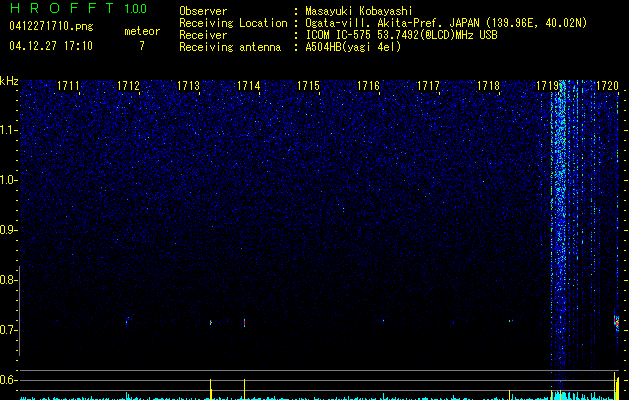Click the 0.7 frequency axis label
This screenshot has width=629, height=400.
point(7,330)
